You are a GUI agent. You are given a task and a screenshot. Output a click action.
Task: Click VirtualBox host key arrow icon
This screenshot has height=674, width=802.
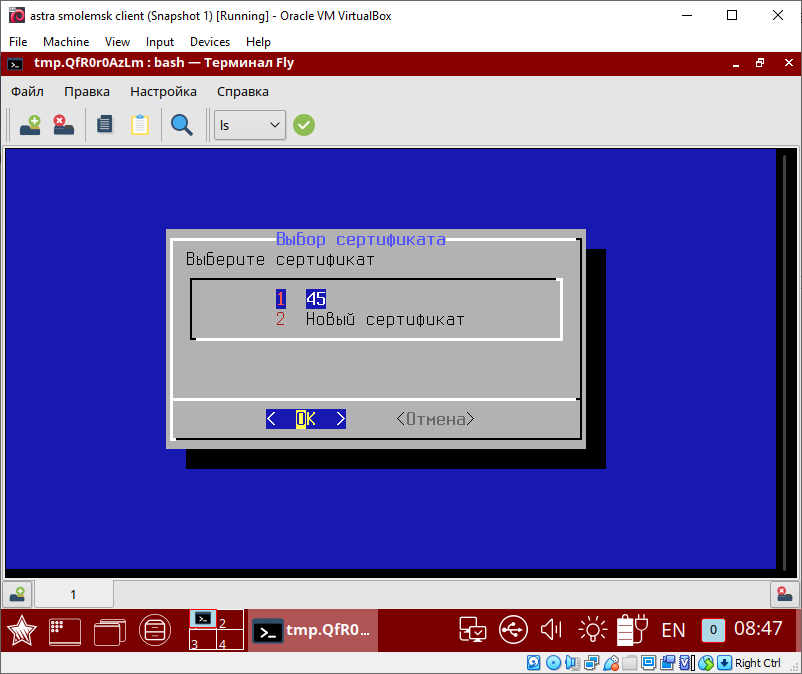(x=725, y=663)
